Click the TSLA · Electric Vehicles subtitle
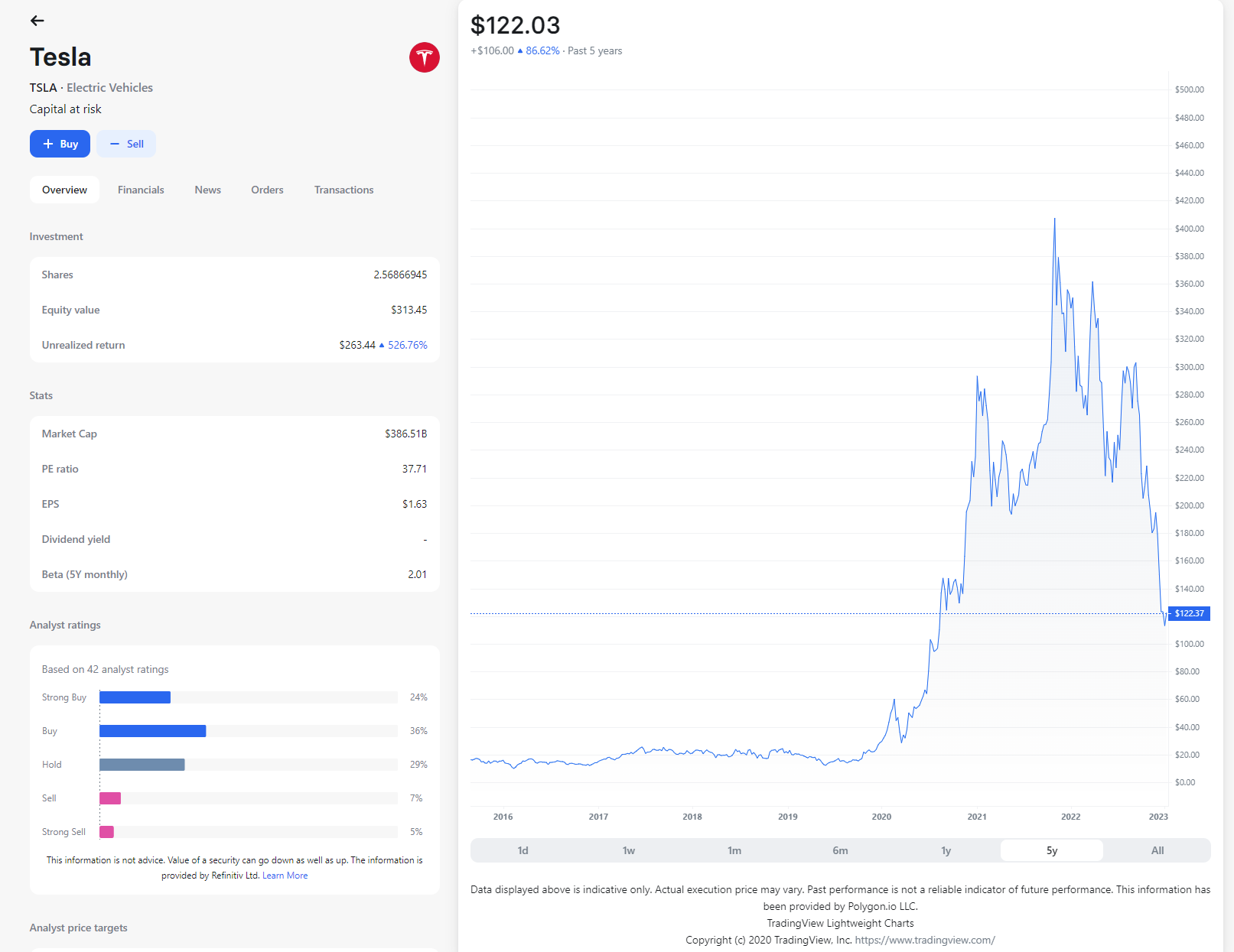This screenshot has height=952, width=1234. pos(91,88)
